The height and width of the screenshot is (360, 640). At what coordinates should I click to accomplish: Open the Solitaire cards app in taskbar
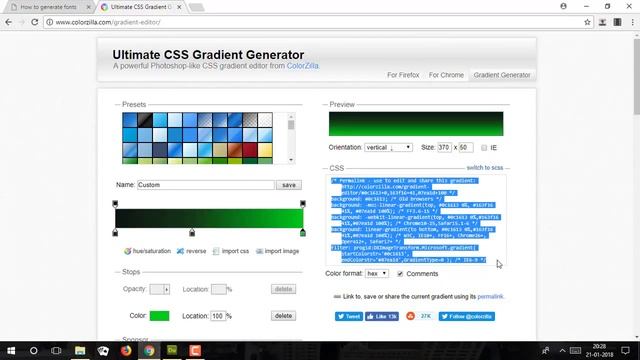[x=103, y=351]
